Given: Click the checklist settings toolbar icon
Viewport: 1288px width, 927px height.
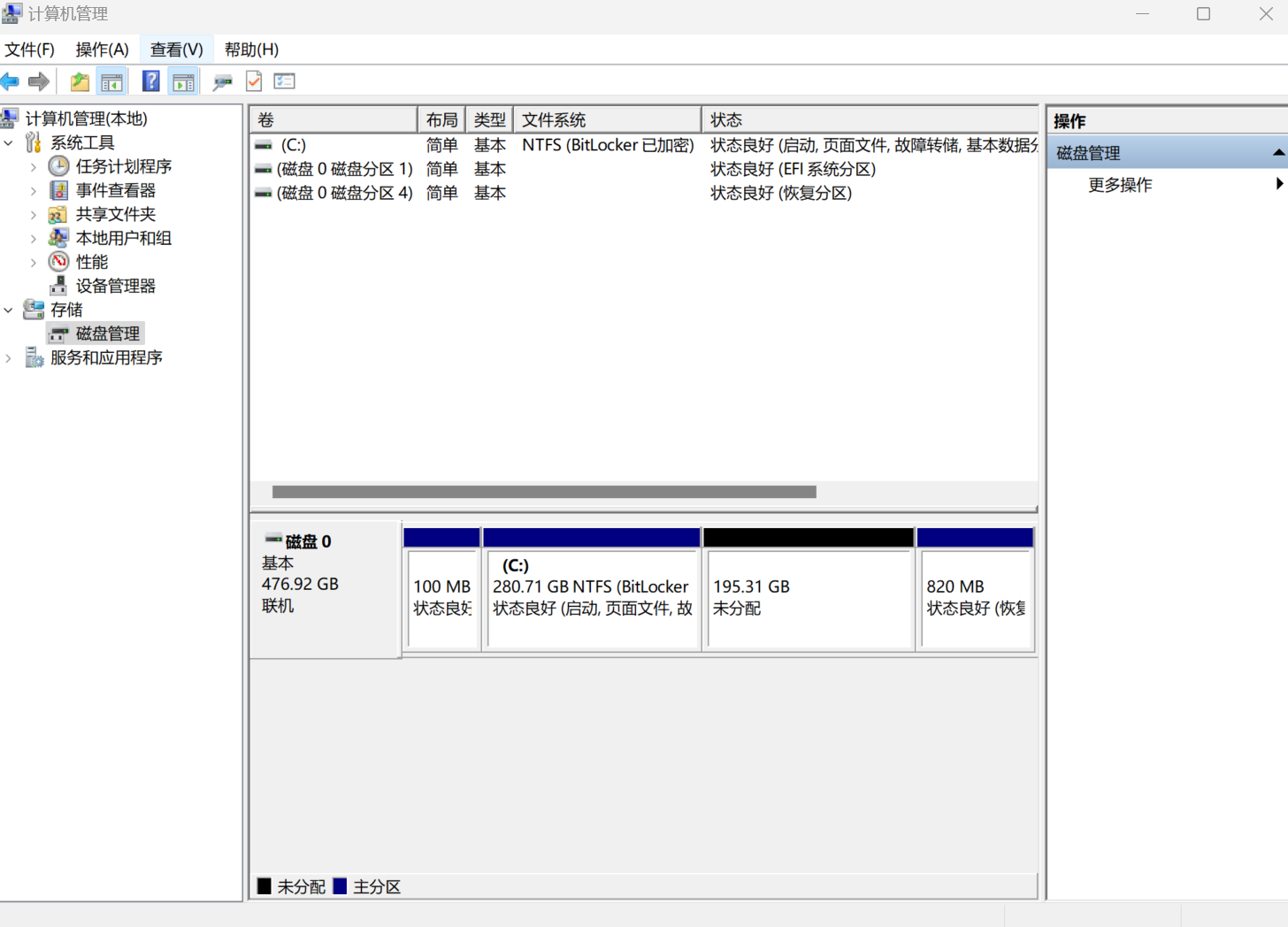Looking at the screenshot, I should [284, 81].
